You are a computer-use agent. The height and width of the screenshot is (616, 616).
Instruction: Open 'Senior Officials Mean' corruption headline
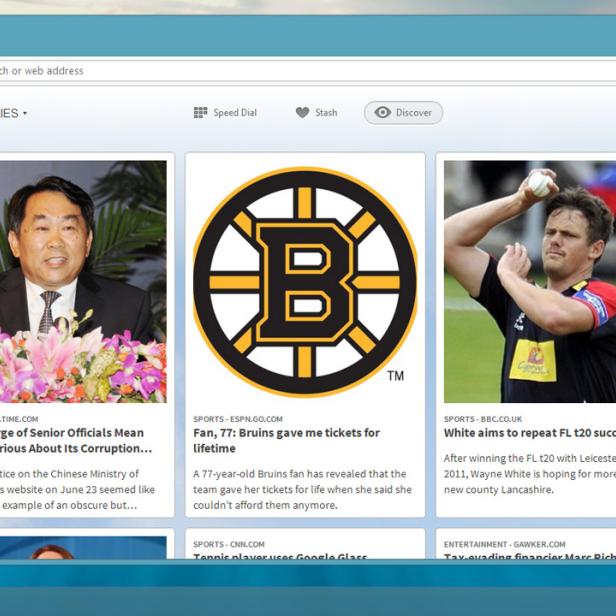tap(76, 440)
